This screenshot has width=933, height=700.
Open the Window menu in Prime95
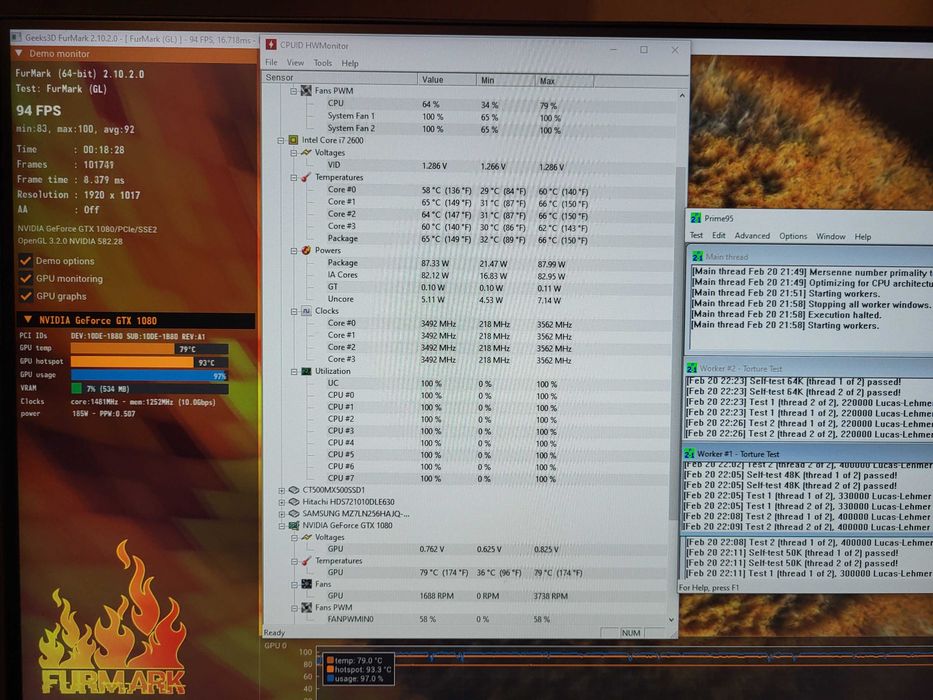[831, 236]
